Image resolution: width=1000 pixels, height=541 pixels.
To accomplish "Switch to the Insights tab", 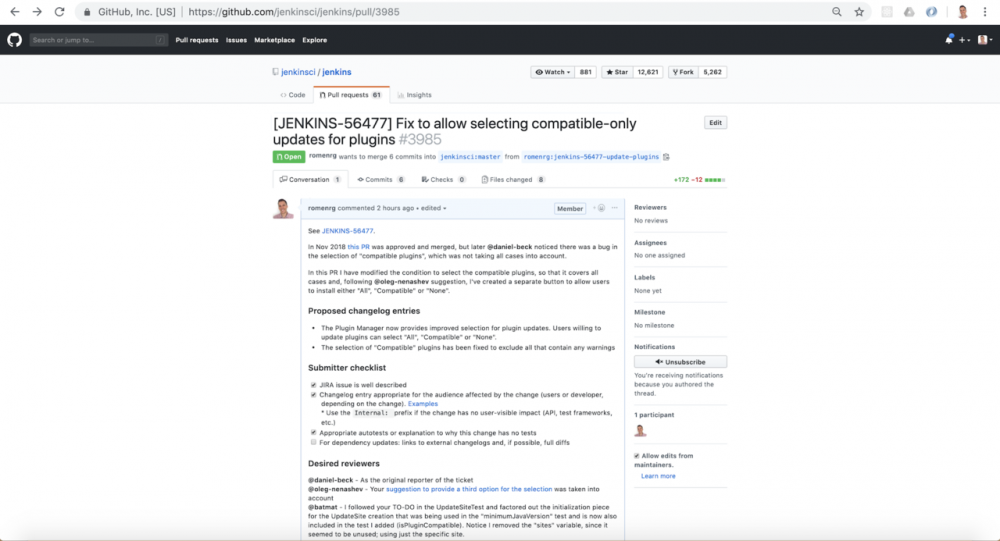I will 415,95.
